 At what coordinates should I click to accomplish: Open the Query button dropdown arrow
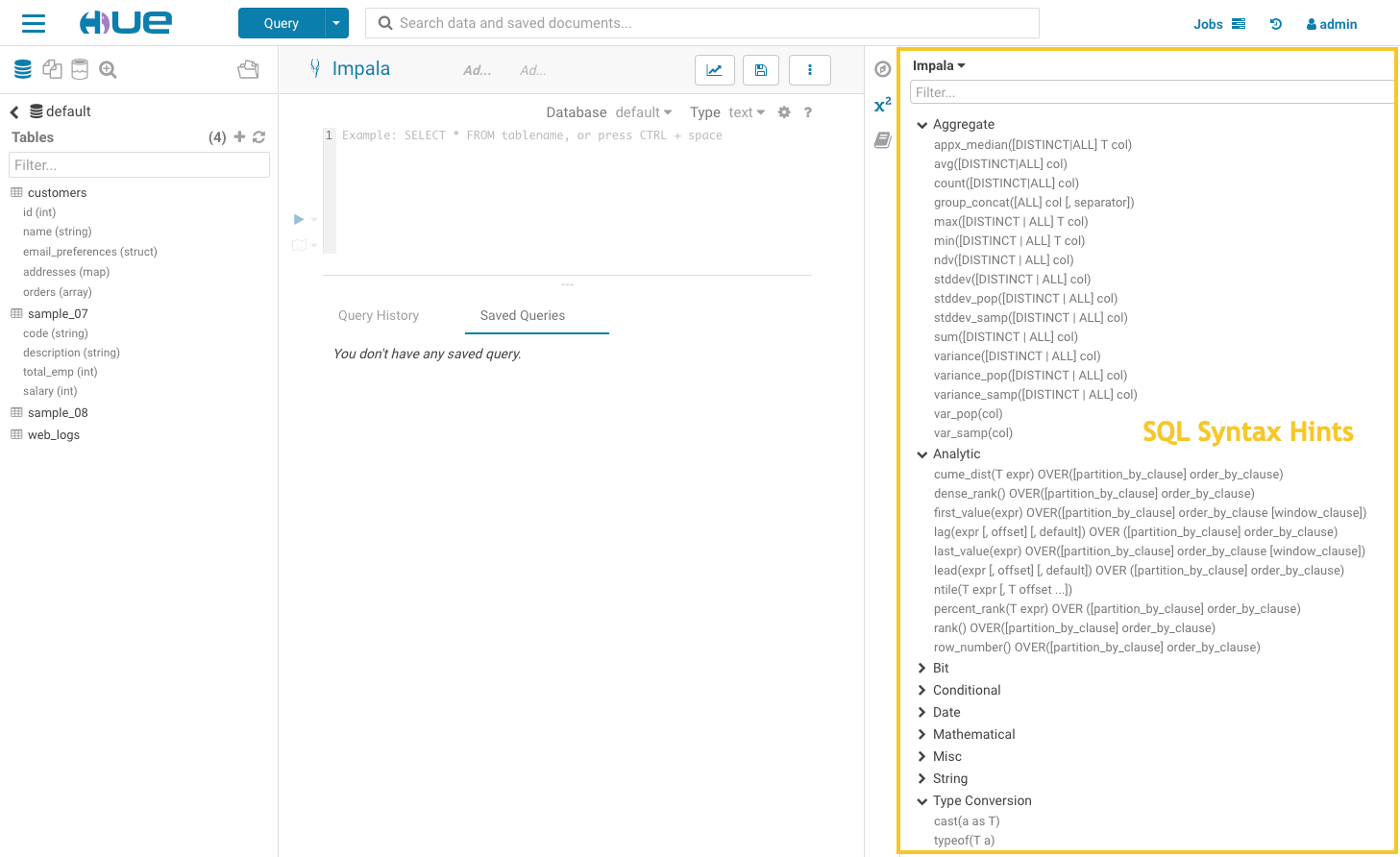(x=336, y=23)
